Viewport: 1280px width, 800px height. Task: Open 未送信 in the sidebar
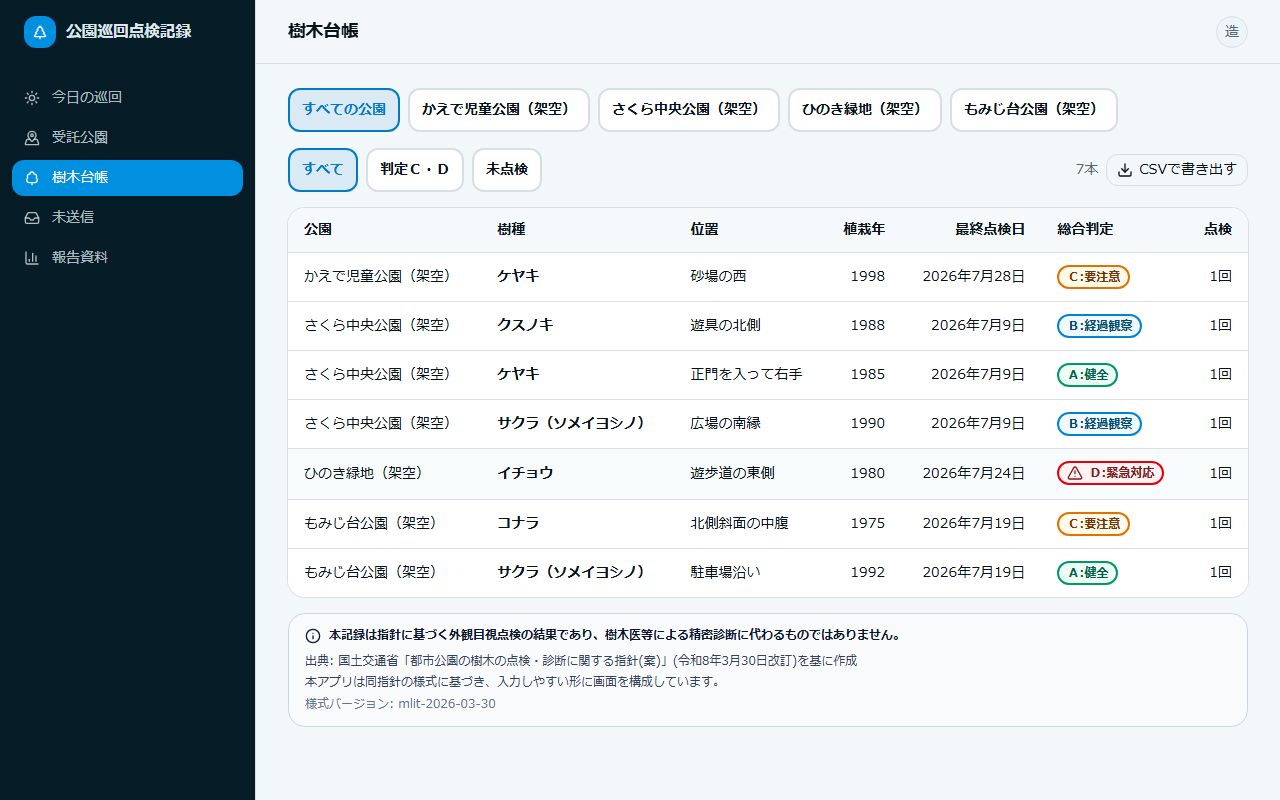pyautogui.click(x=127, y=218)
